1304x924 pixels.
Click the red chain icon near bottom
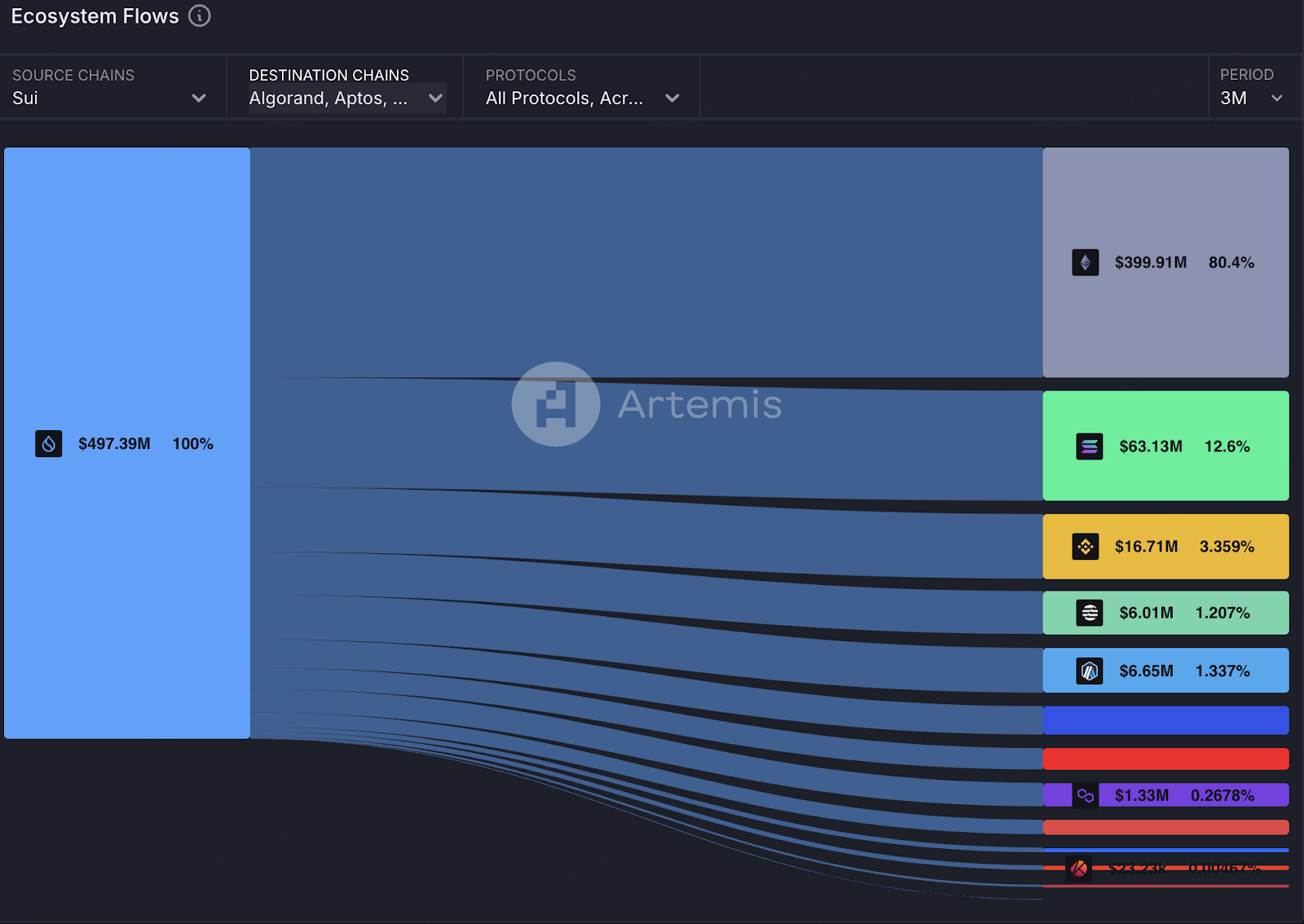pyautogui.click(x=1079, y=869)
